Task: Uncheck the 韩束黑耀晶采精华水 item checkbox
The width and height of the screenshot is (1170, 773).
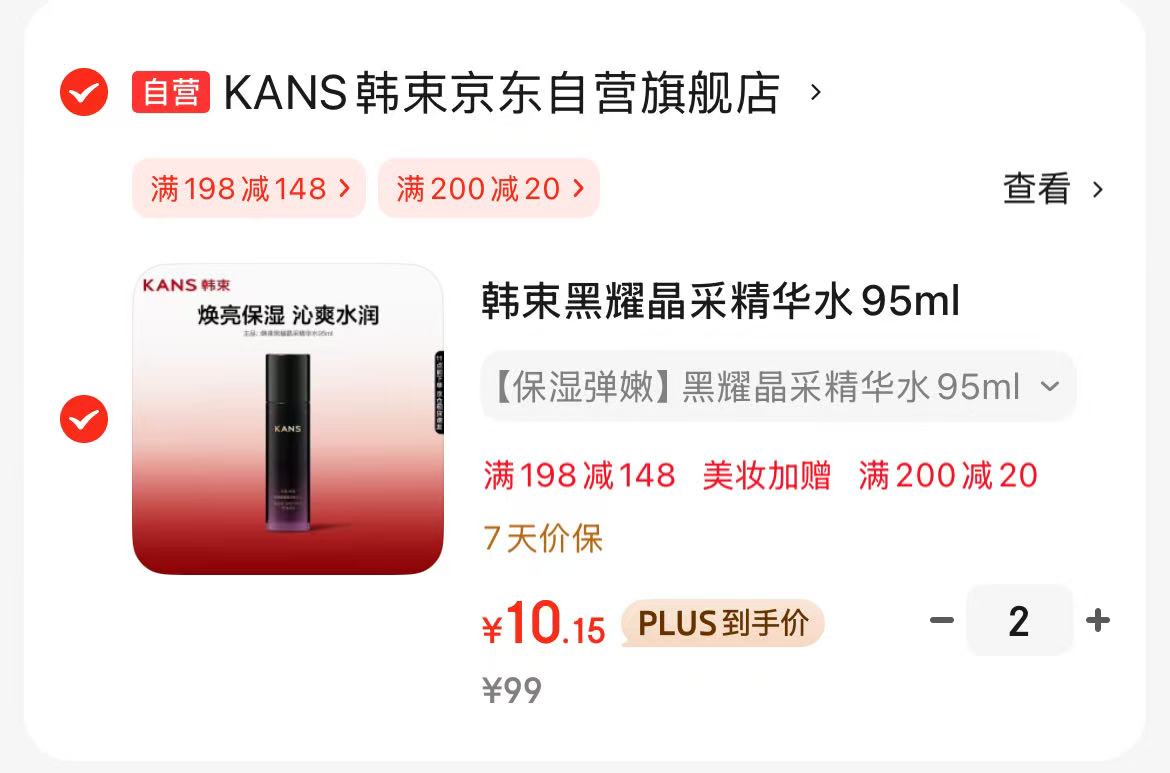Action: click(x=84, y=419)
